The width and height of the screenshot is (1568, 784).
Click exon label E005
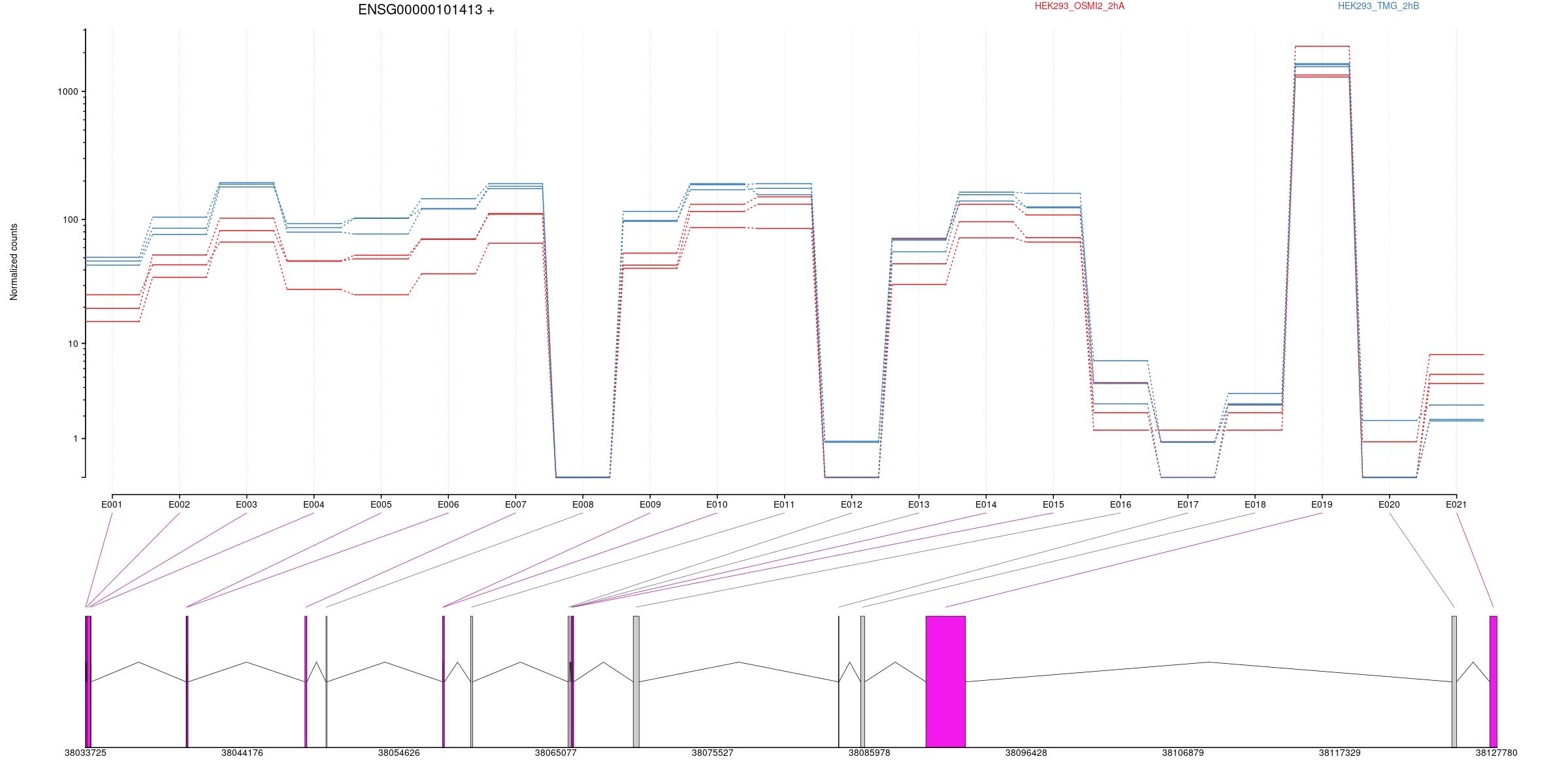381,505
